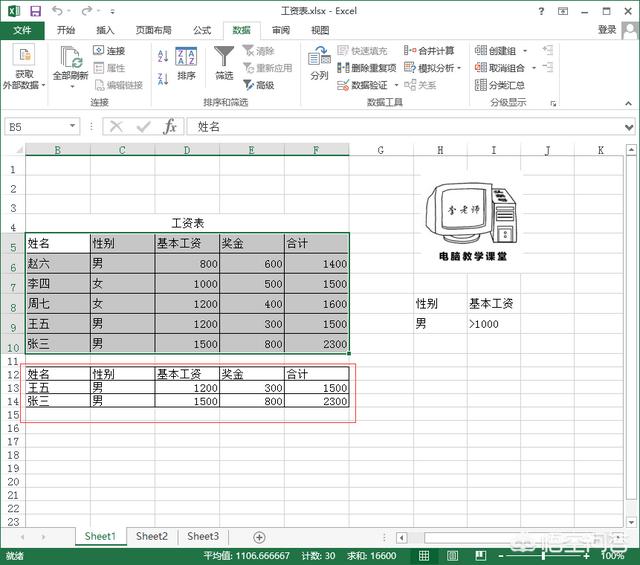The height and width of the screenshot is (565, 640).
Task: Open Group (创建组) dropdown arrow
Action: pos(525,51)
